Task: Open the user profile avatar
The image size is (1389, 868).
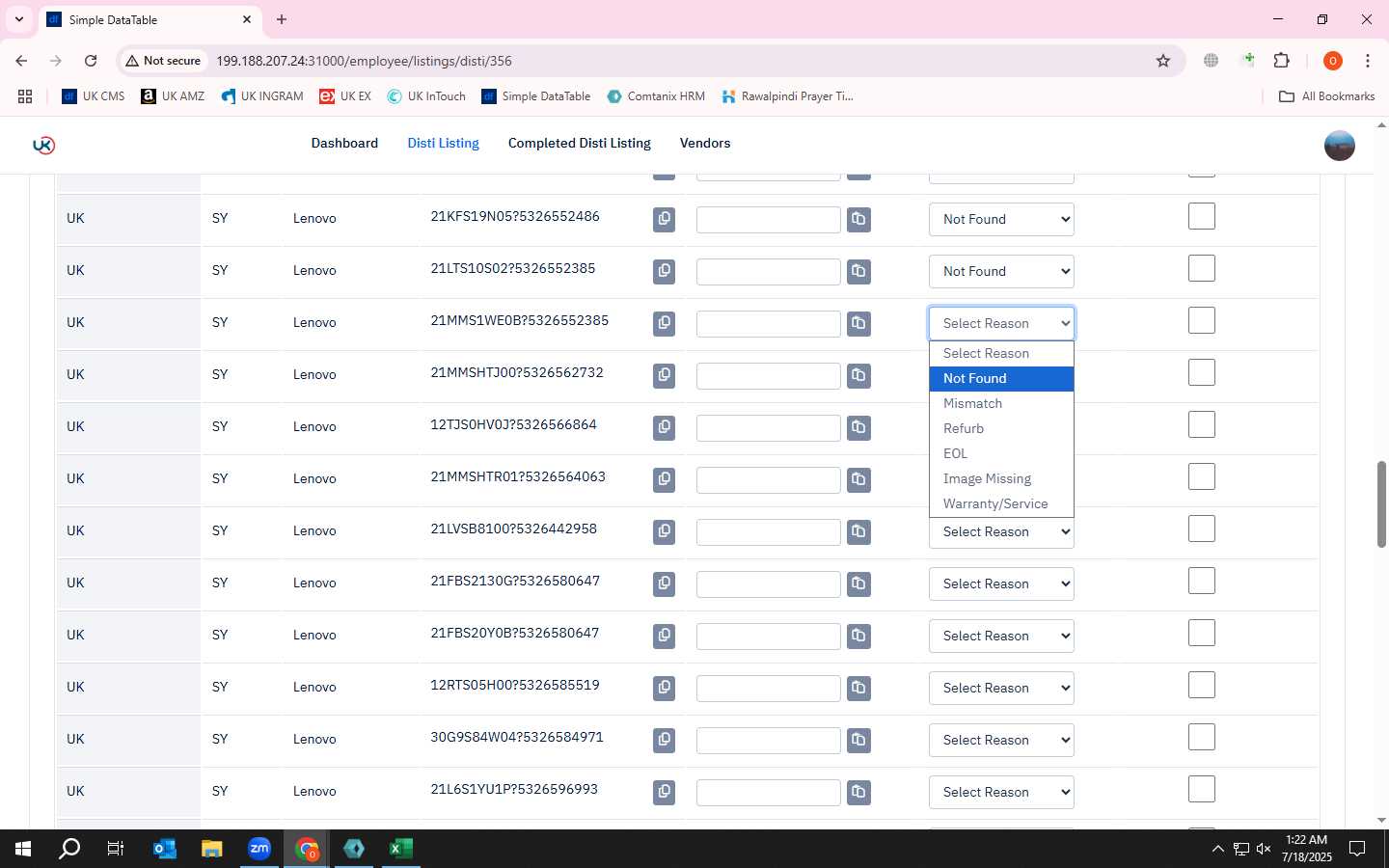Action: (x=1339, y=145)
